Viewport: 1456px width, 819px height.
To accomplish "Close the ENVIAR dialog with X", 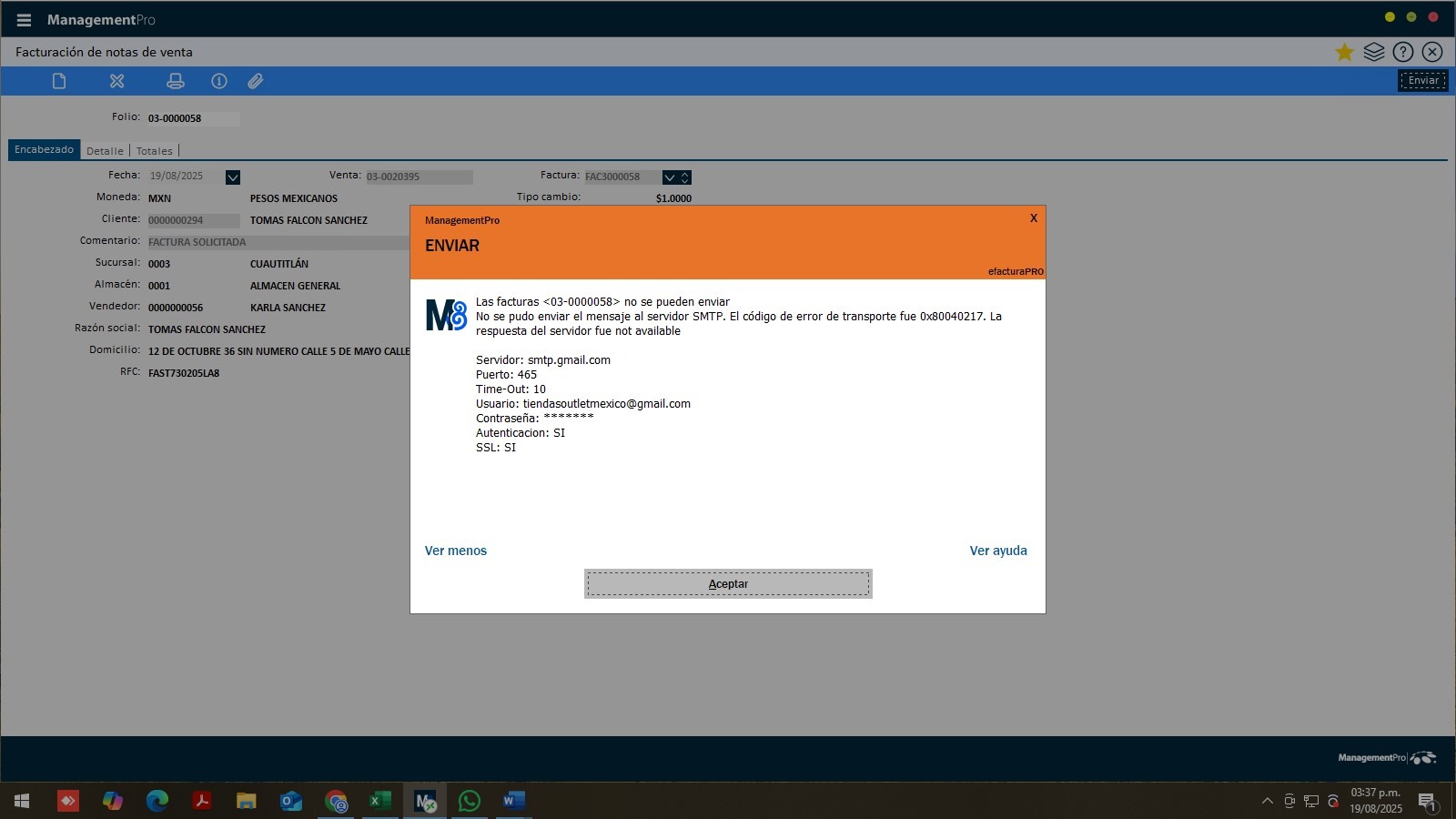I will [1034, 218].
